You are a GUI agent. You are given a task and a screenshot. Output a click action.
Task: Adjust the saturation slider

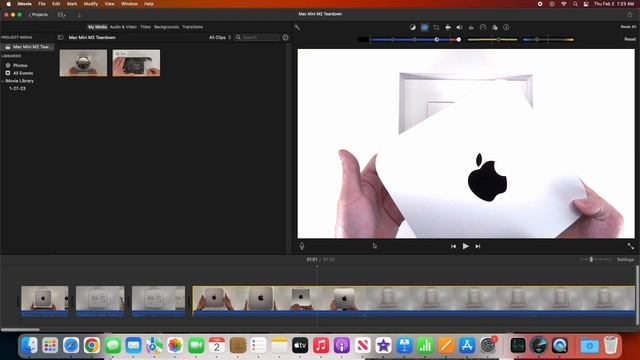point(492,40)
